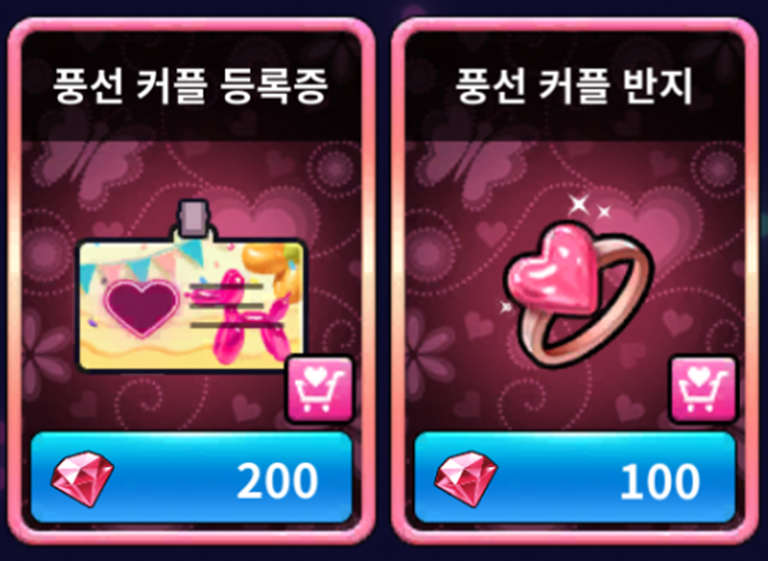Image resolution: width=768 pixels, height=561 pixels.
Task: Click the red gem icon beside 100
Action: pos(466,479)
